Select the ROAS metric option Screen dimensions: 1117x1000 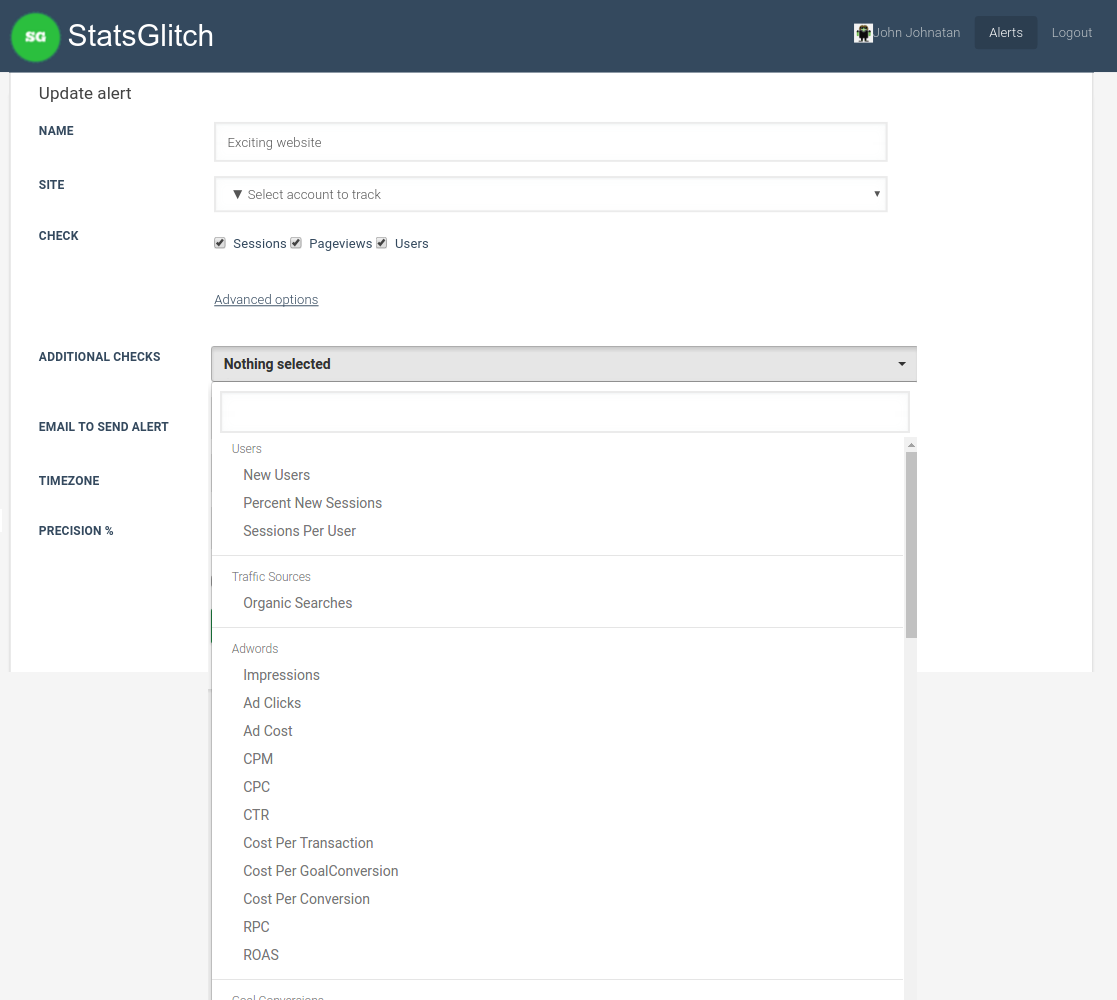(x=261, y=955)
